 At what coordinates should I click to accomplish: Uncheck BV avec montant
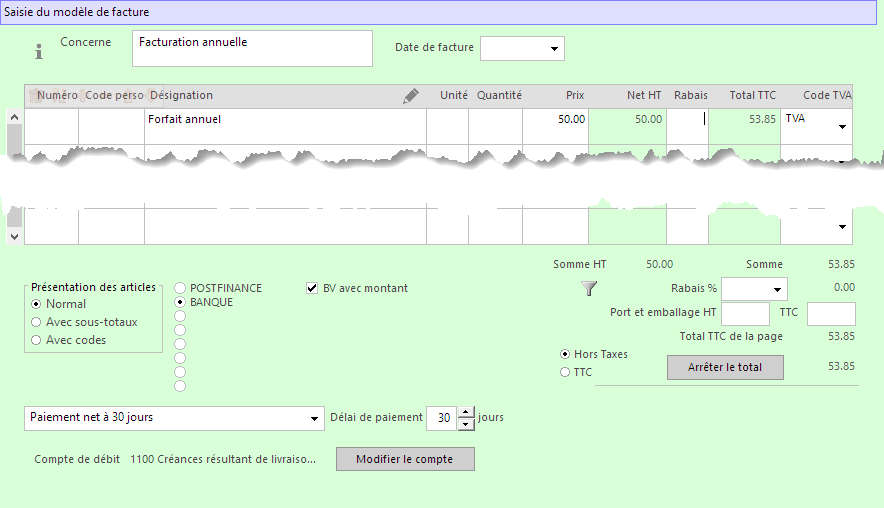coord(312,288)
